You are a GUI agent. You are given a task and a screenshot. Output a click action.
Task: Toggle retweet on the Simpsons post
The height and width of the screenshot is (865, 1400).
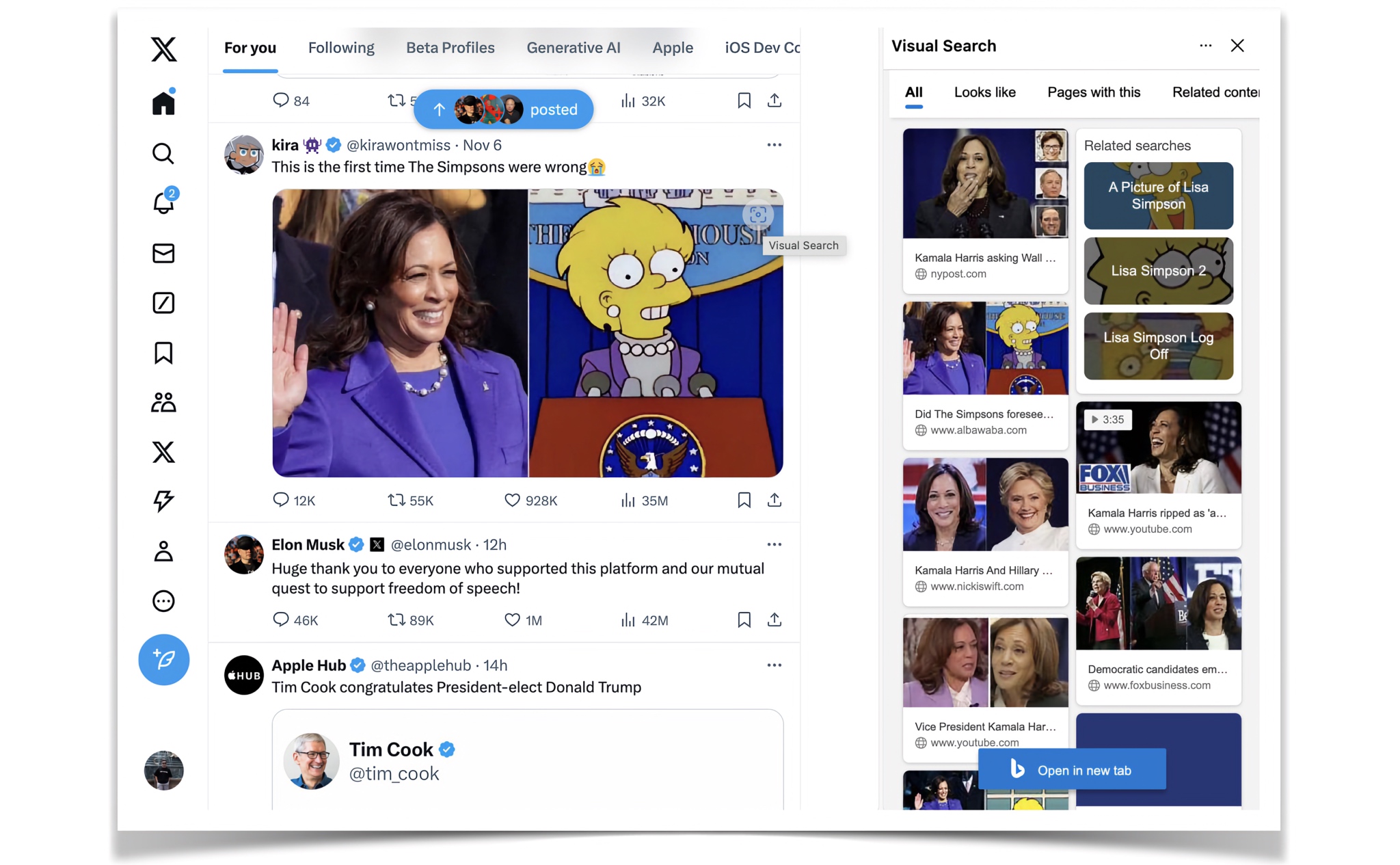(397, 499)
